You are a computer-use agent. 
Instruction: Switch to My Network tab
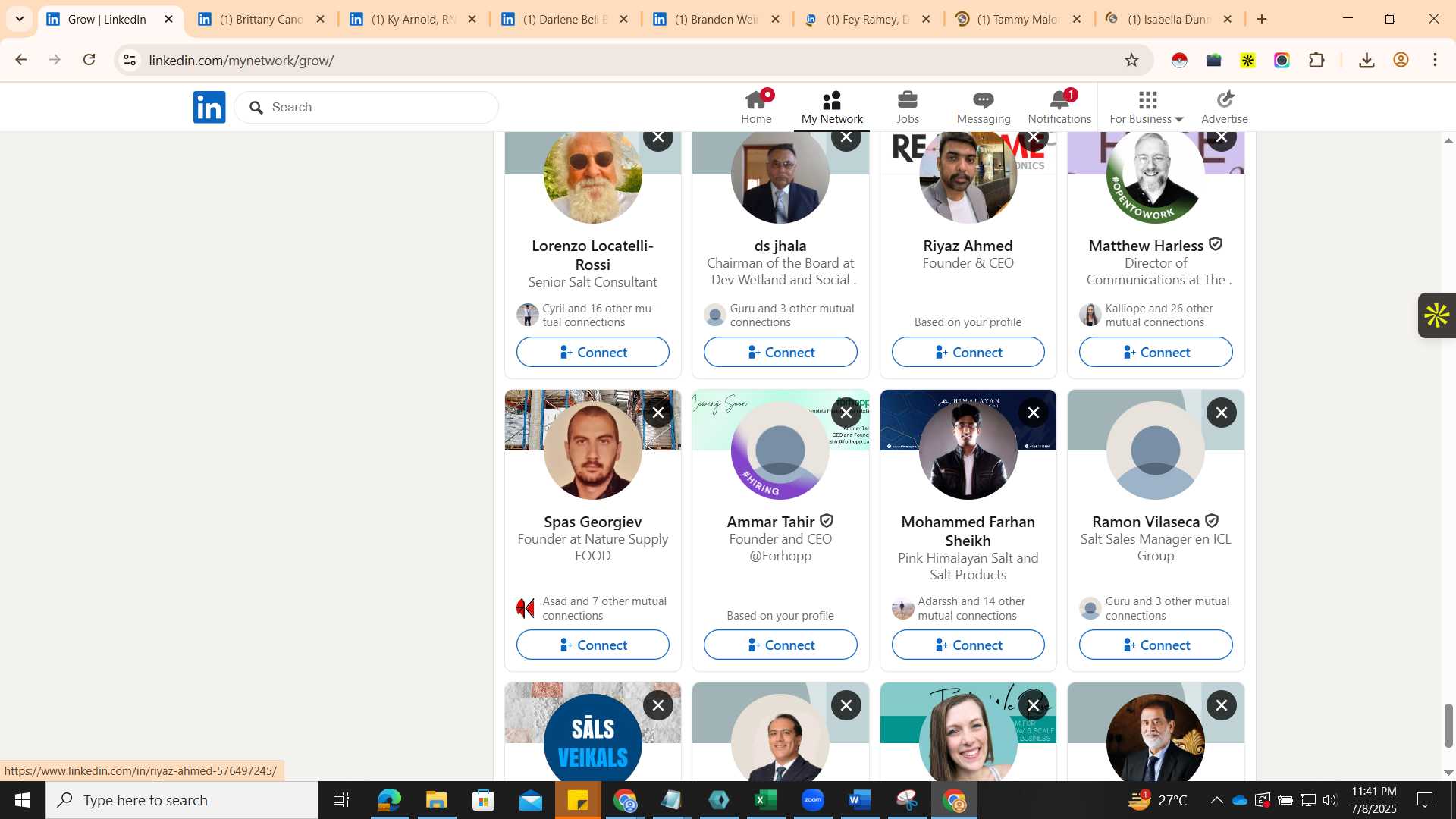832,108
